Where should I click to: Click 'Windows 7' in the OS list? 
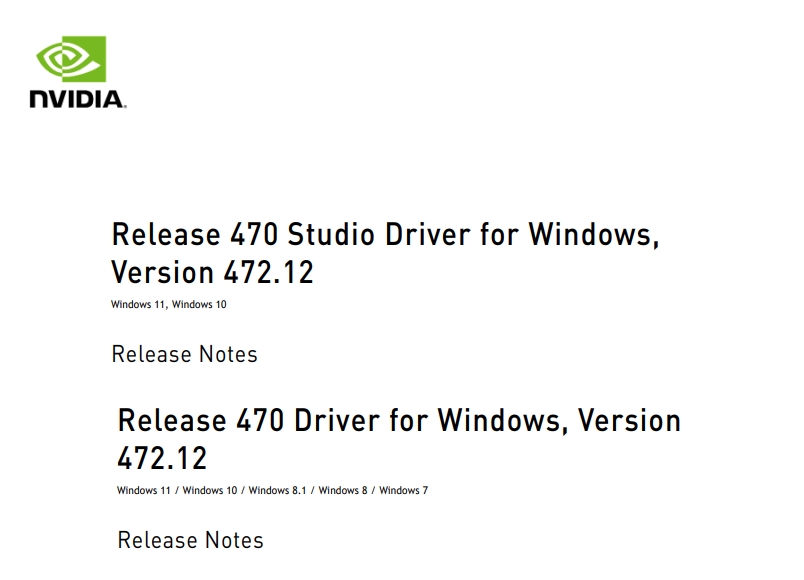pyautogui.click(x=404, y=490)
